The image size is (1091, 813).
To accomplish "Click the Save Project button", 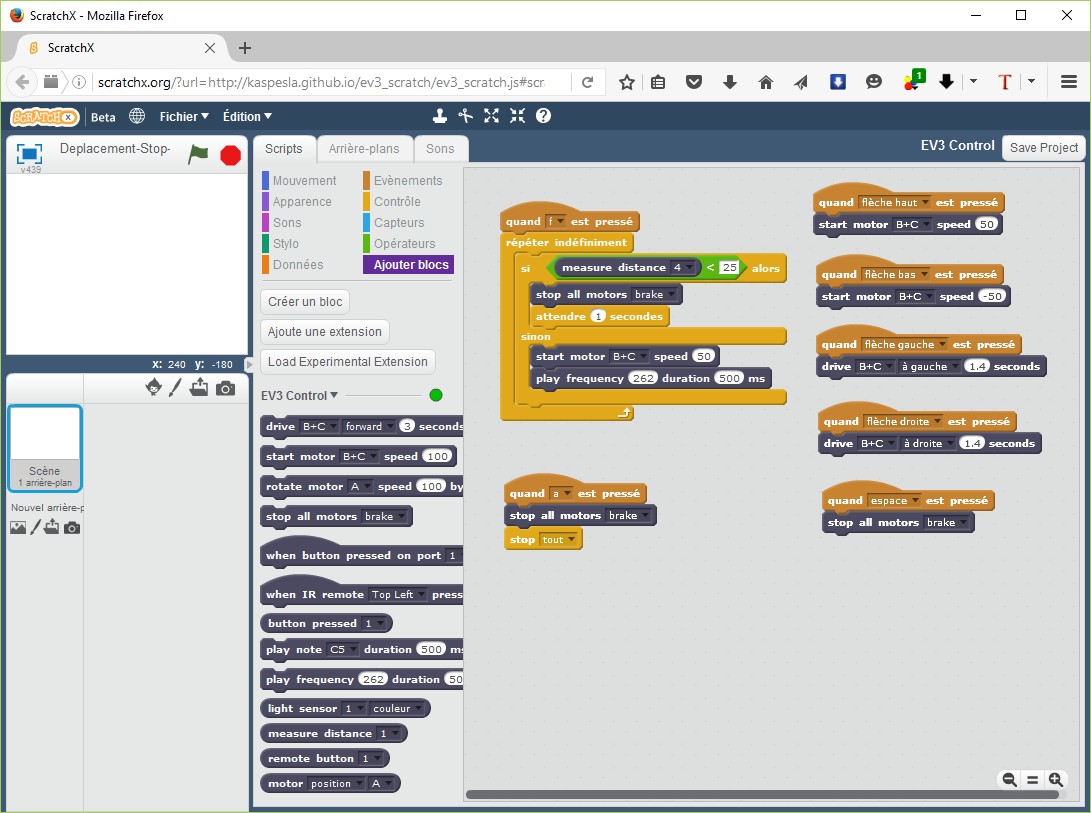I will click(1043, 146).
